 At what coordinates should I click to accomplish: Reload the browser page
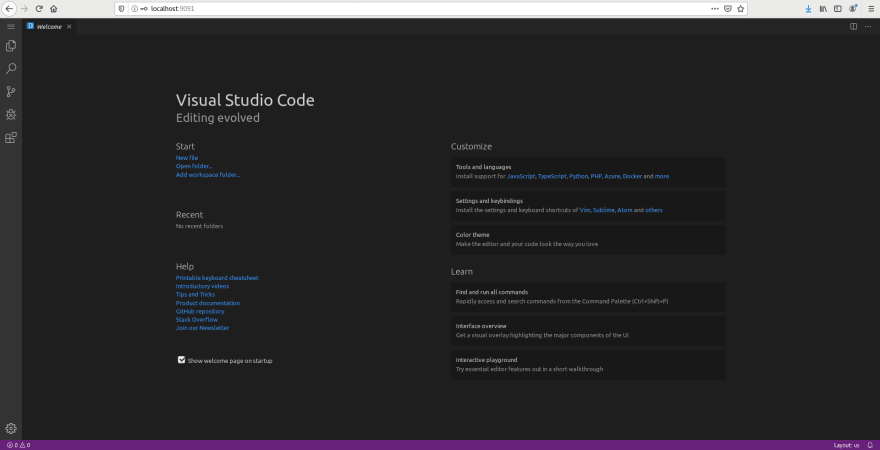[39, 9]
